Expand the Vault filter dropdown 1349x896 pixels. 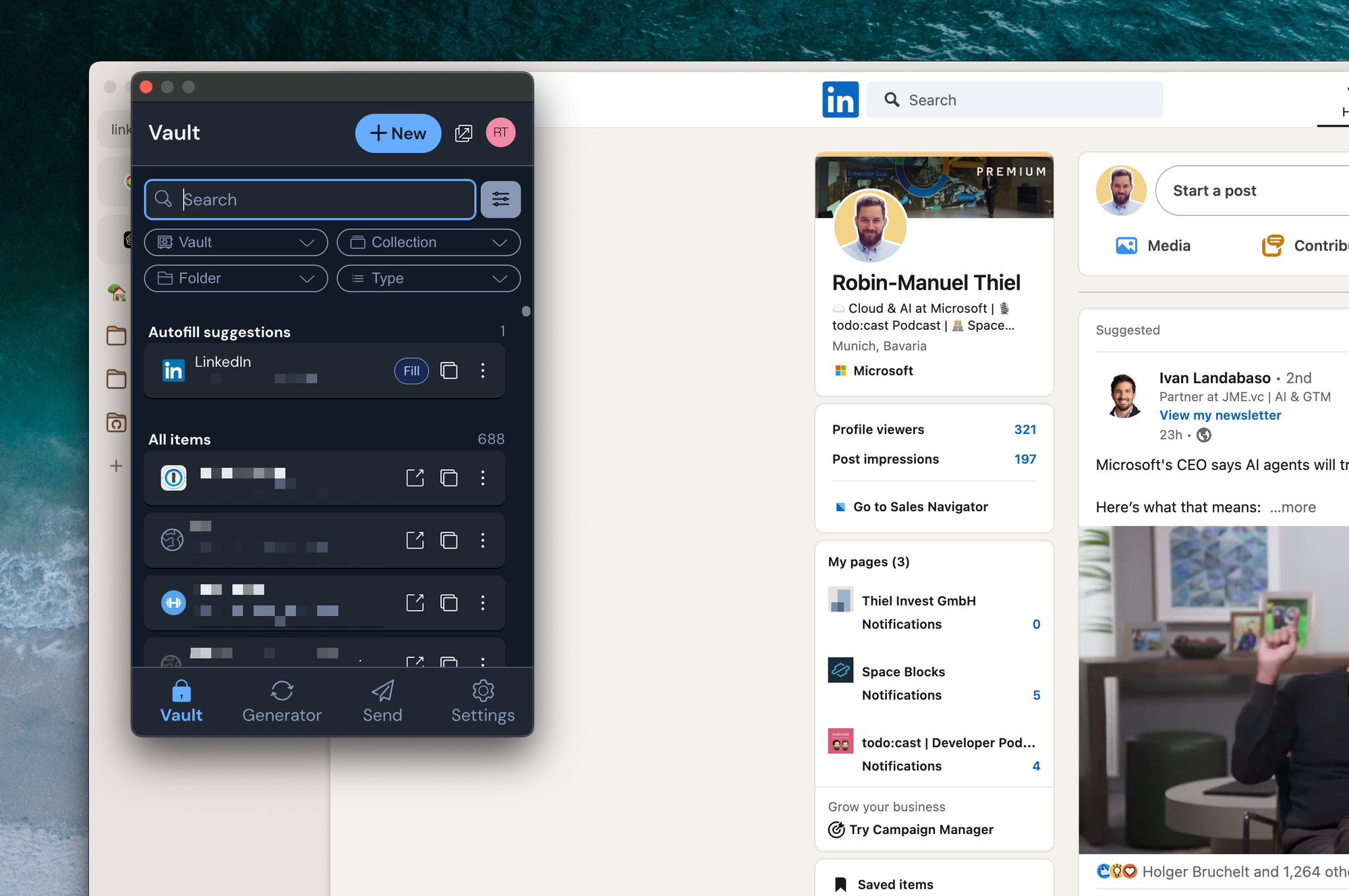pyautogui.click(x=236, y=242)
